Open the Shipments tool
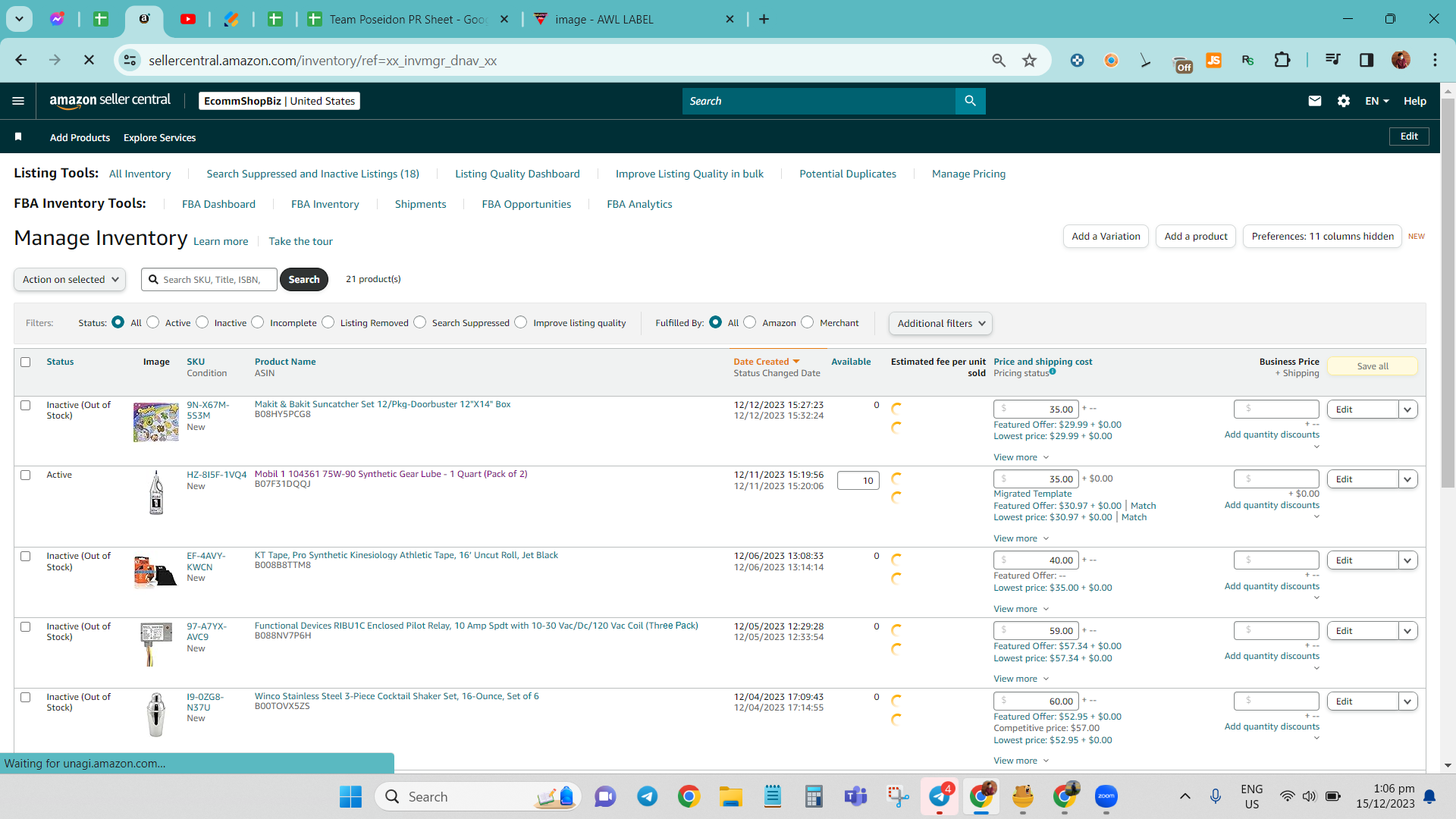This screenshot has width=1456, height=819. [x=420, y=204]
